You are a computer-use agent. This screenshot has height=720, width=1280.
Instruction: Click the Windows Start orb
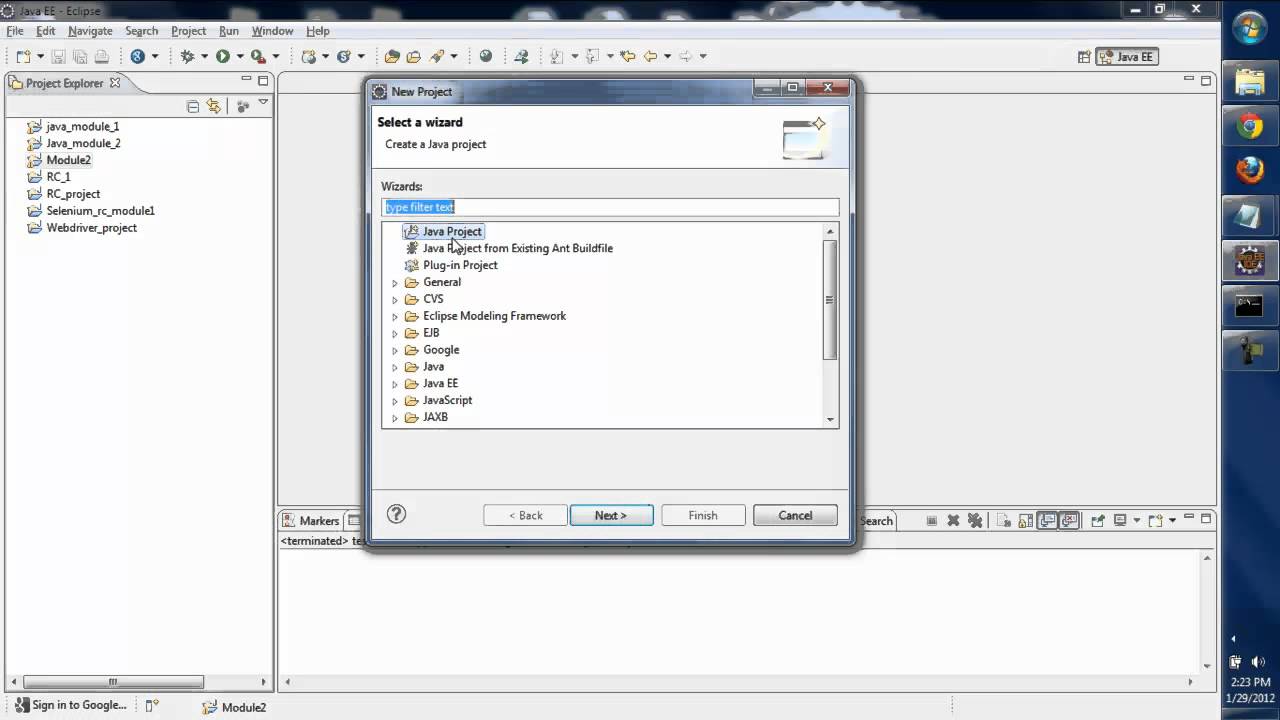(x=1249, y=28)
